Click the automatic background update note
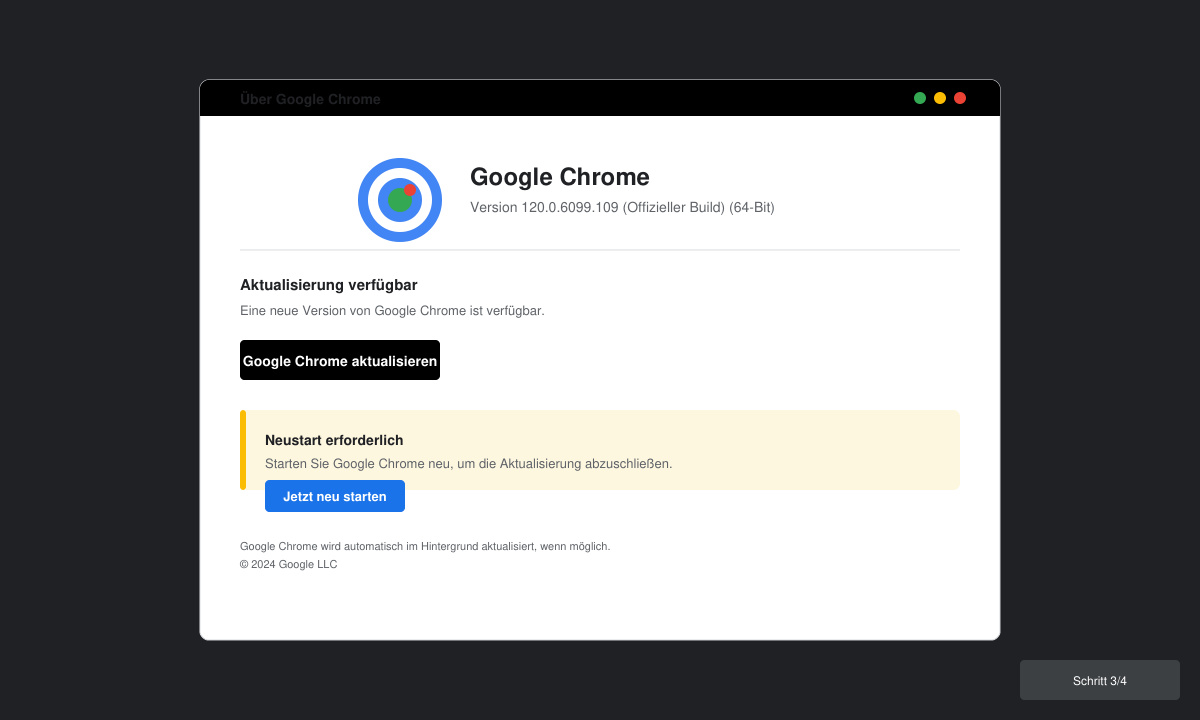 [425, 546]
